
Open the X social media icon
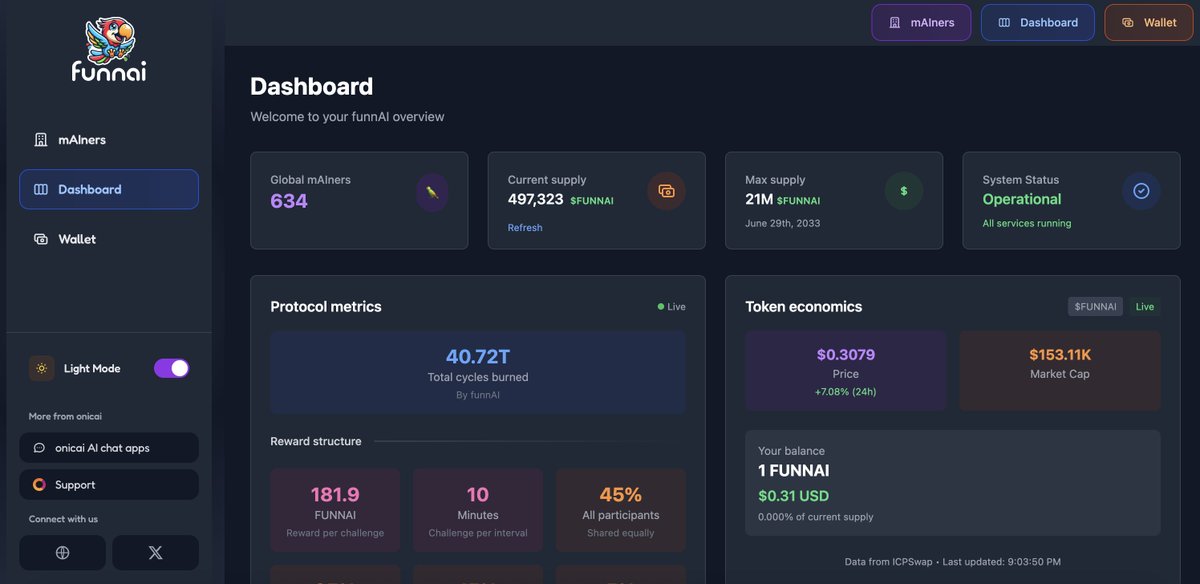pyautogui.click(x=155, y=552)
